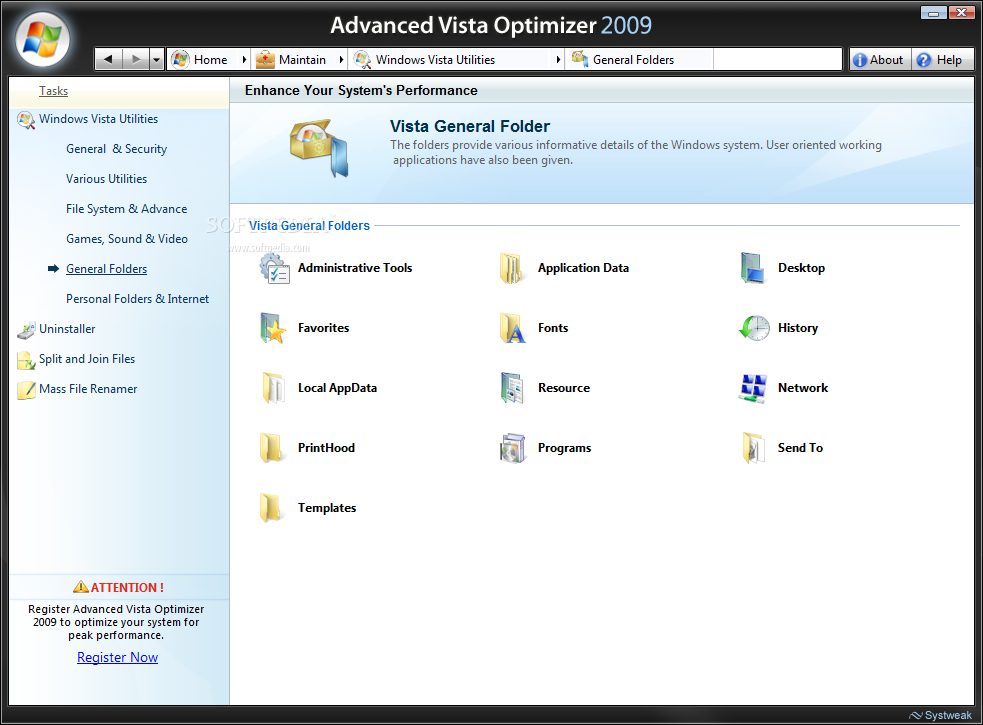Screen dimensions: 983x725
Task: Open the Uninstaller task label
Action: click(67, 329)
